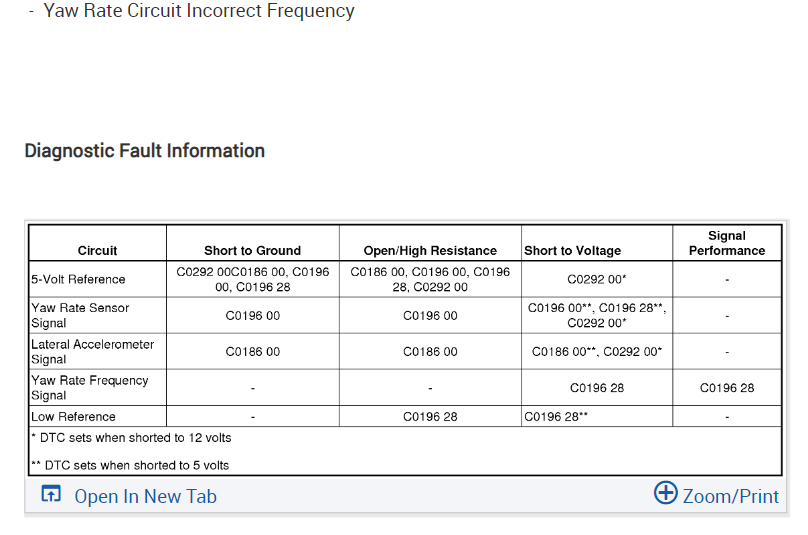Click the 5 volts DTC footnote
808x535 pixels.
click(x=130, y=465)
